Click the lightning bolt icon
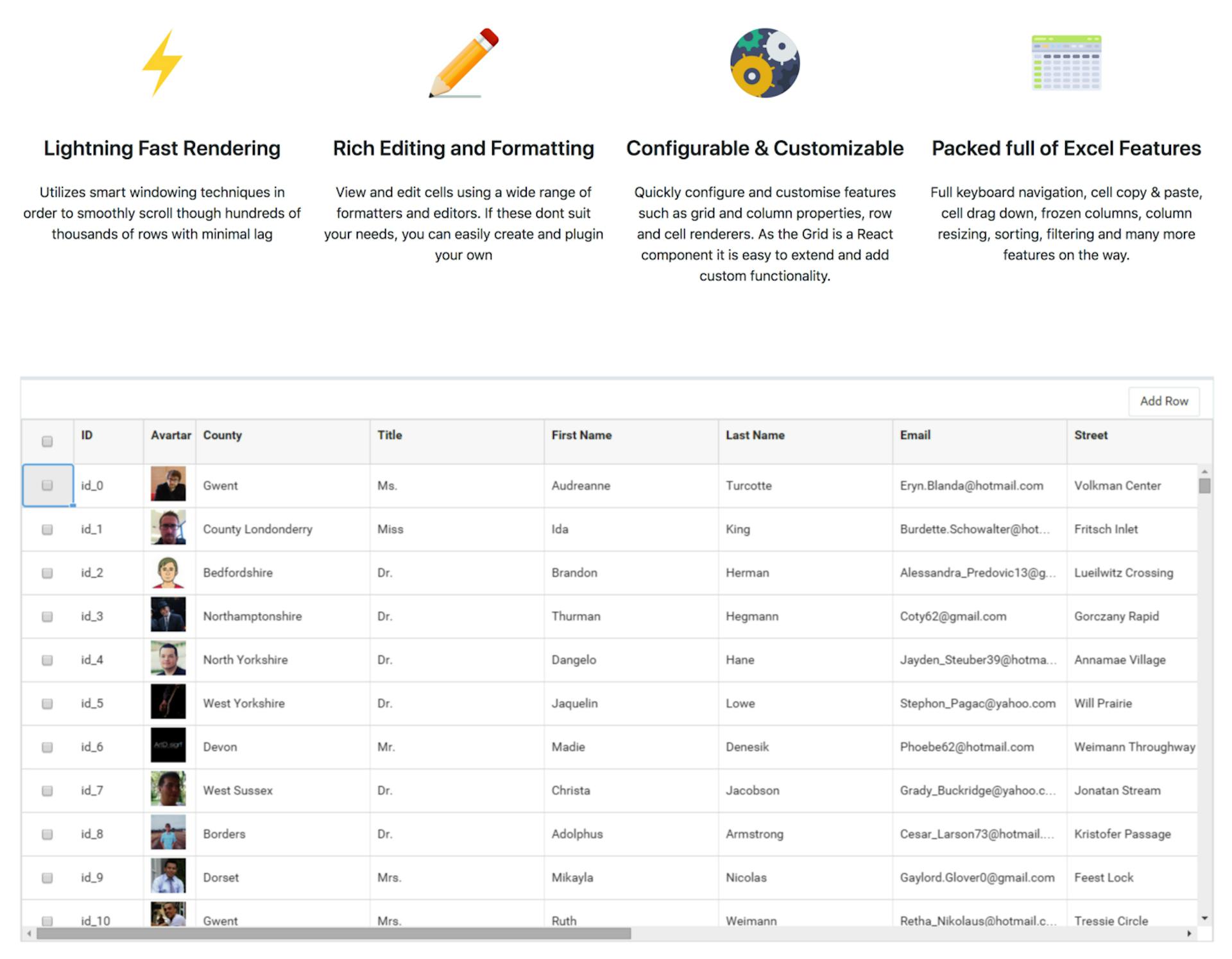Image resolution: width=1232 pixels, height=959 pixels. [x=162, y=63]
